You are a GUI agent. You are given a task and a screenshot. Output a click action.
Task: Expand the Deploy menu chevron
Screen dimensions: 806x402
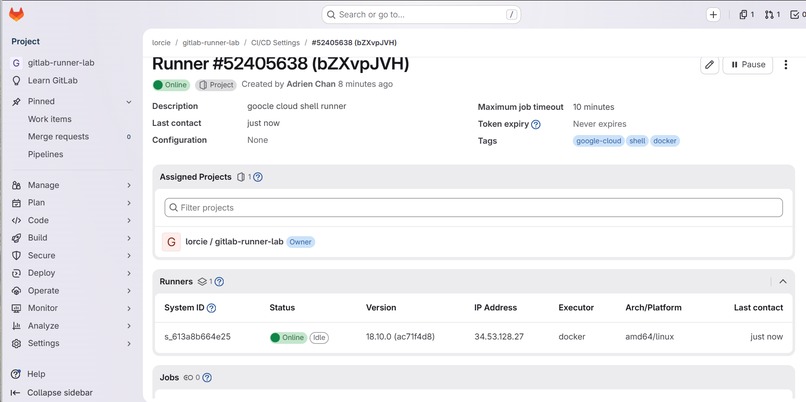129,273
